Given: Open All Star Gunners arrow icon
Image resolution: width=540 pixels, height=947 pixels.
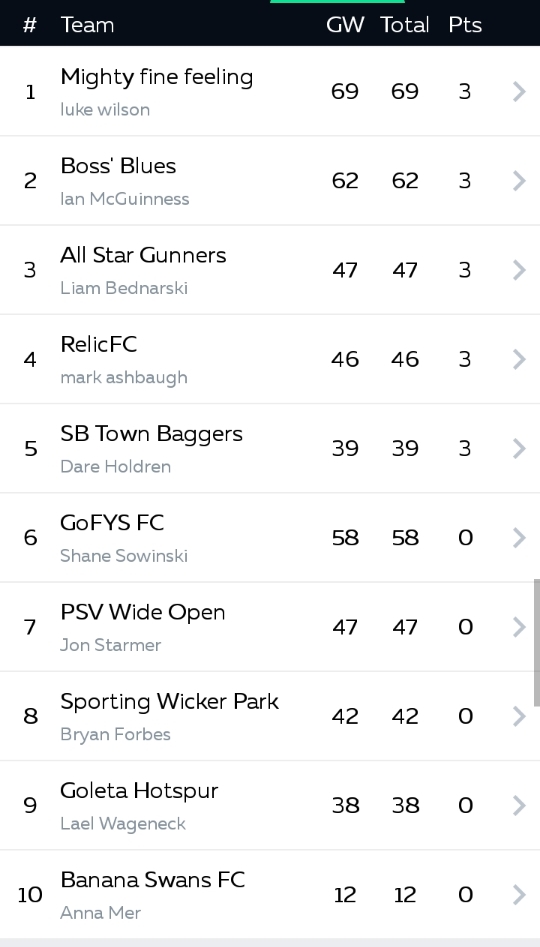Looking at the screenshot, I should (519, 270).
